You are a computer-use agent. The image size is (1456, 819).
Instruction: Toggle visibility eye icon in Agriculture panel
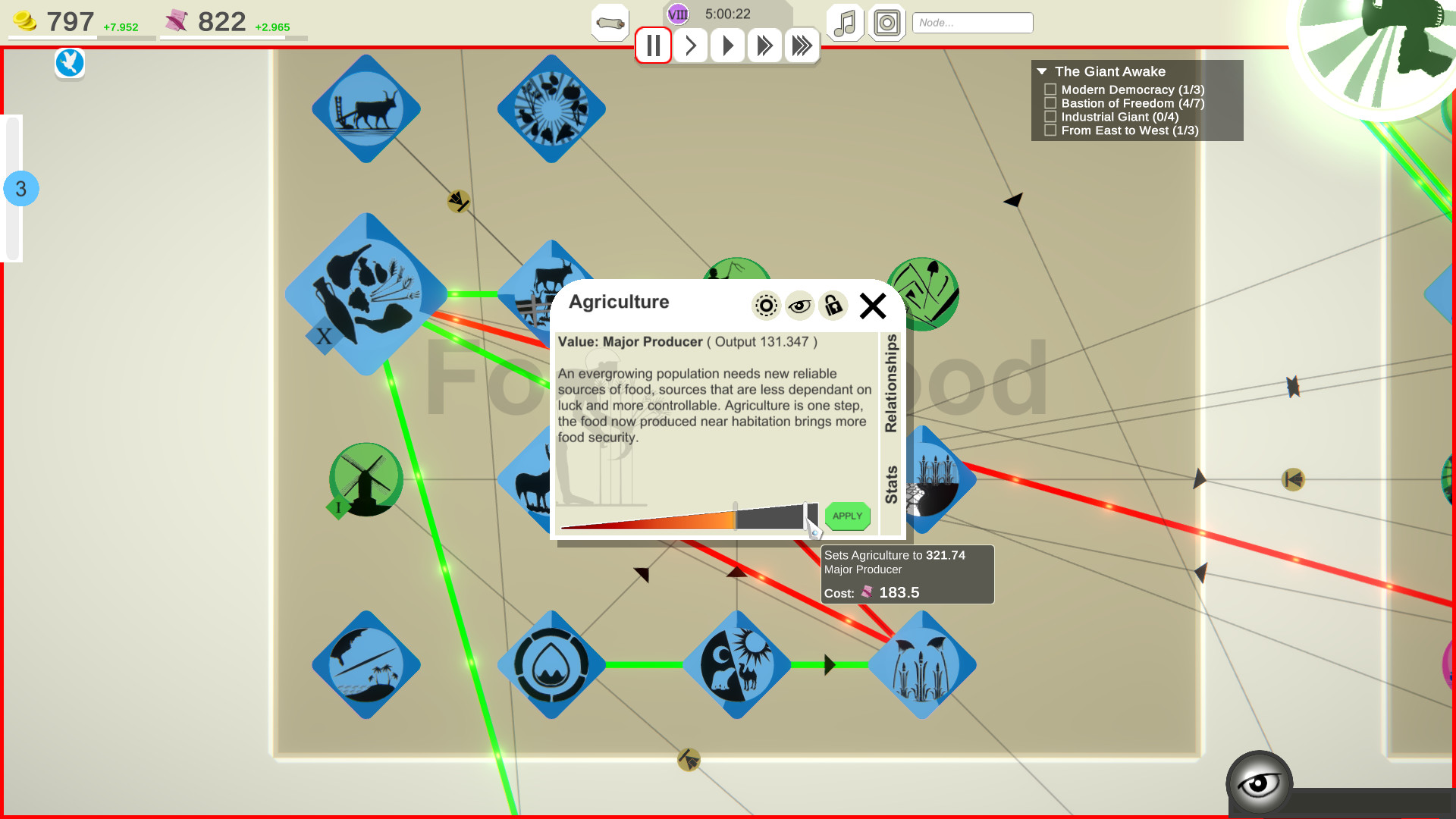click(x=799, y=305)
